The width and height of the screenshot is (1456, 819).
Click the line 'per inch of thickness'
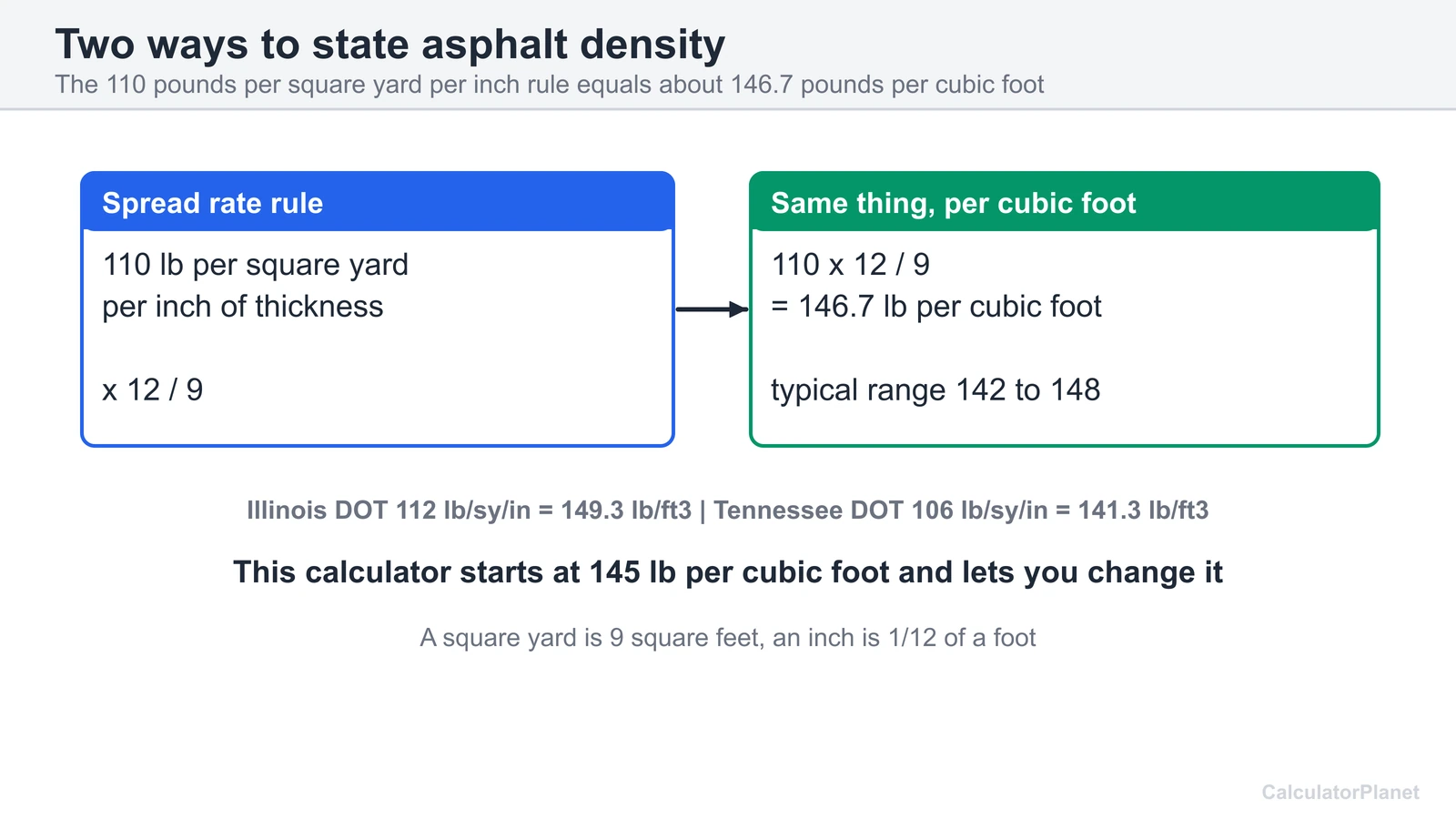point(243,307)
